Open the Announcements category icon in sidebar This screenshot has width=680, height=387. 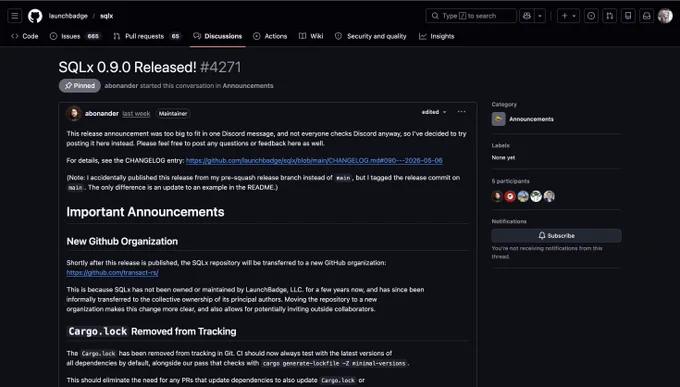pos(499,119)
